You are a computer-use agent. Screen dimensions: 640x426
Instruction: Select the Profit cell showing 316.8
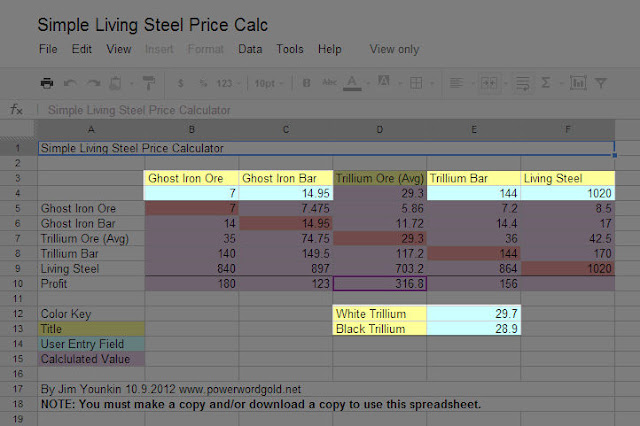pyautogui.click(x=379, y=284)
